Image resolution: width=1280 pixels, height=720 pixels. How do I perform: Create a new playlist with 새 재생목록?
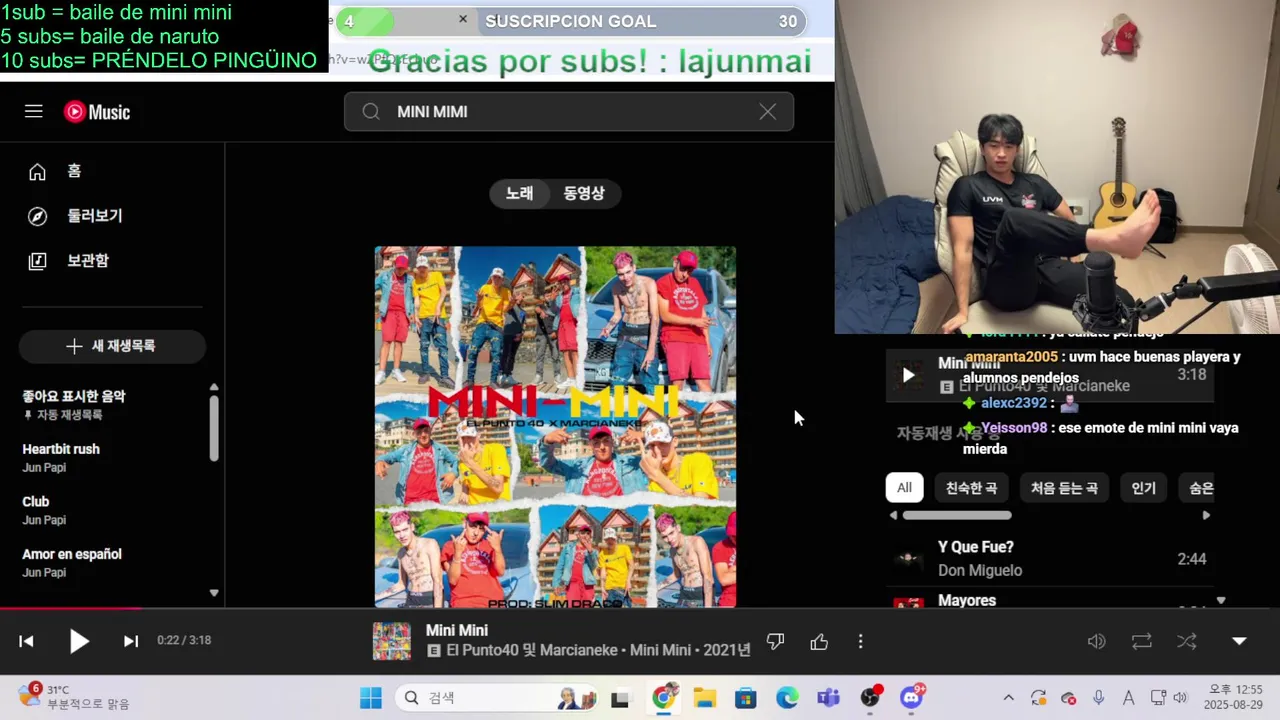point(112,346)
